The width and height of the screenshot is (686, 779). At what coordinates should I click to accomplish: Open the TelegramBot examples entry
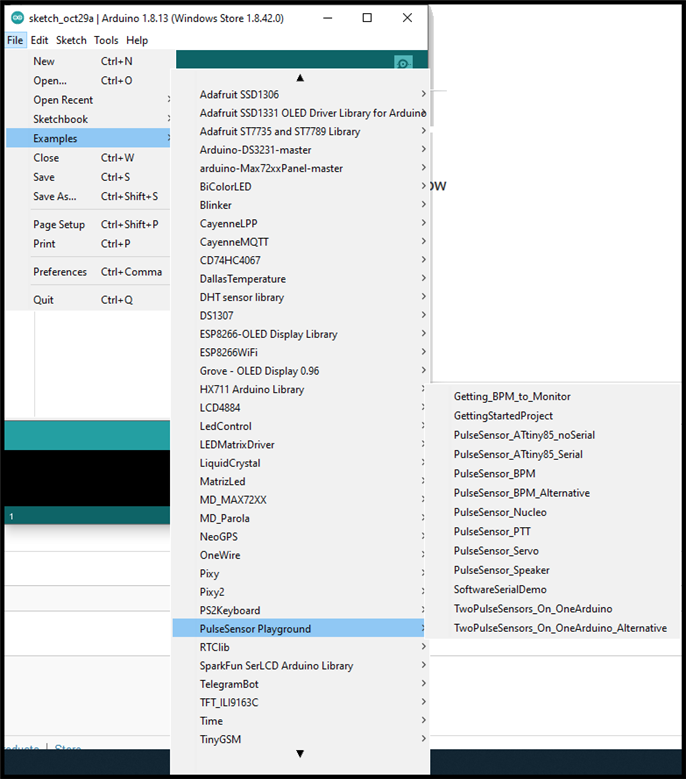(x=301, y=684)
